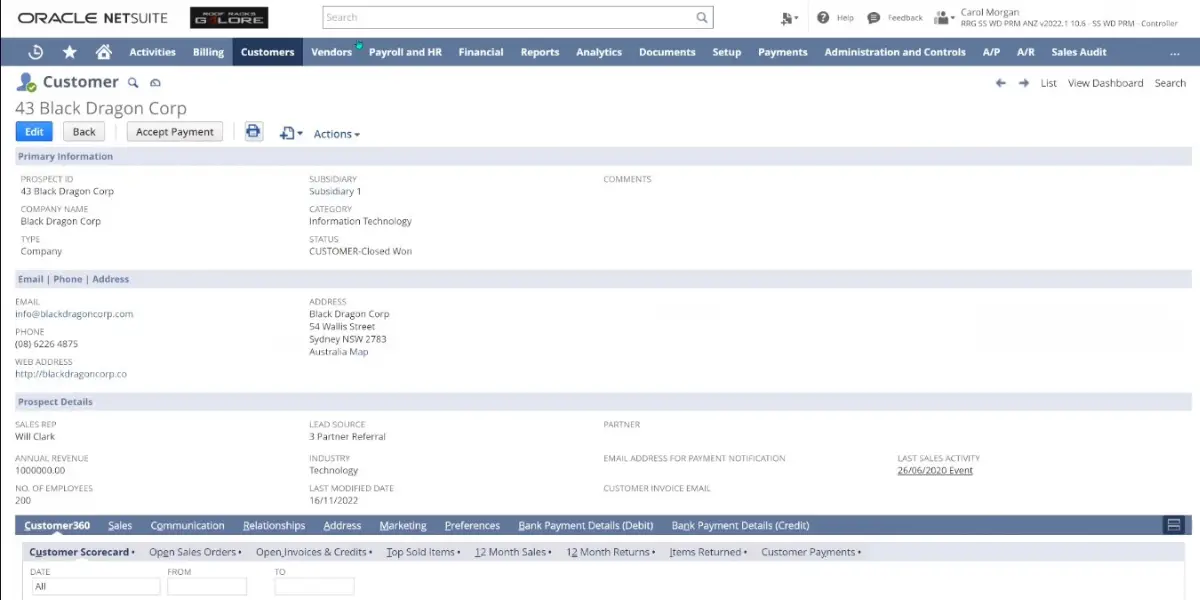This screenshot has height=600, width=1200.
Task: Click the Back button
Action: tap(84, 131)
